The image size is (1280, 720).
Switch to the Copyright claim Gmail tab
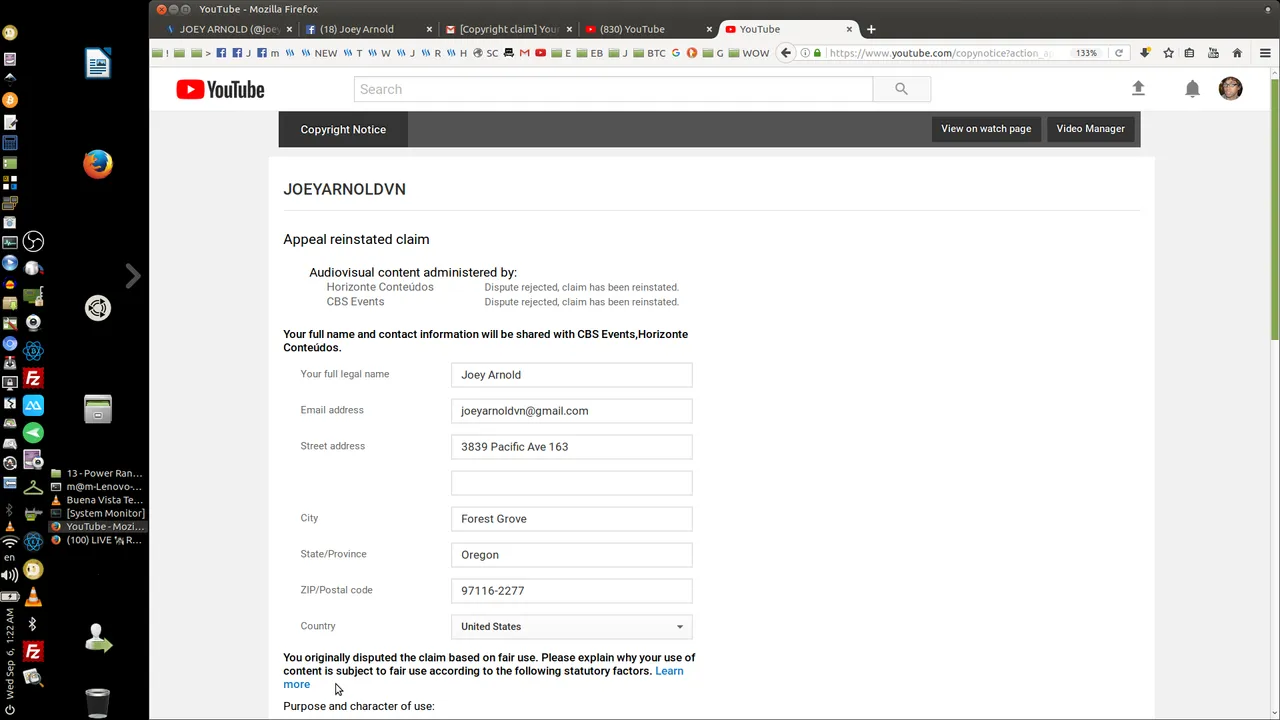pos(507,29)
